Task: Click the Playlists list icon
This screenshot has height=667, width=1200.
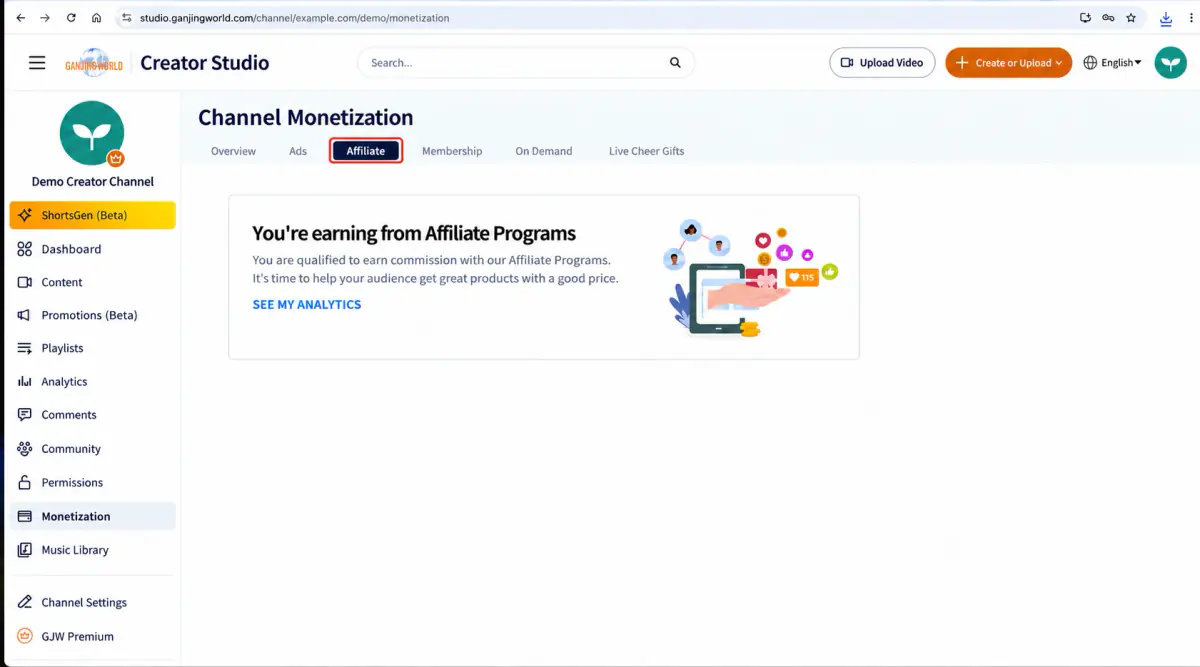Action: 25,348
